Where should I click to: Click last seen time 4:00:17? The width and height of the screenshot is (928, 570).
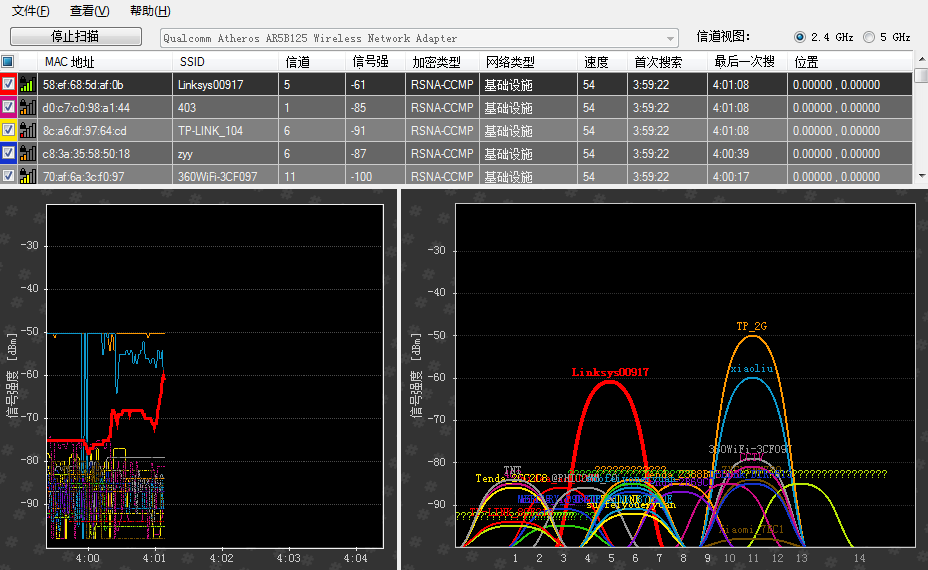tap(731, 176)
